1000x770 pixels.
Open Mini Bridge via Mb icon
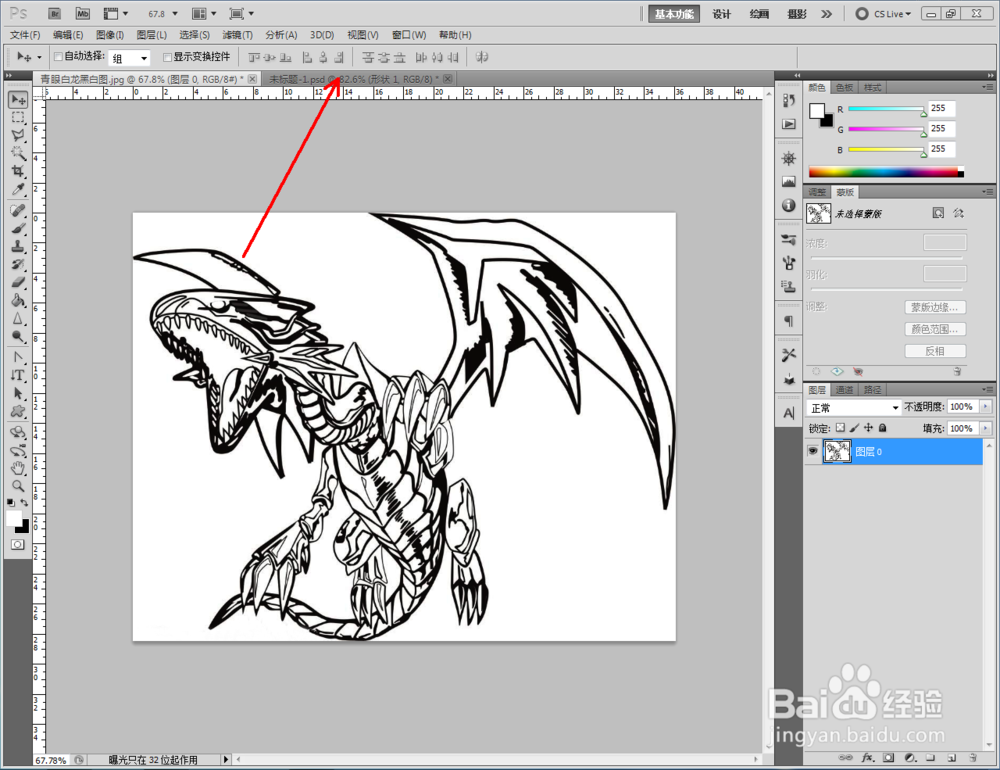(x=83, y=13)
